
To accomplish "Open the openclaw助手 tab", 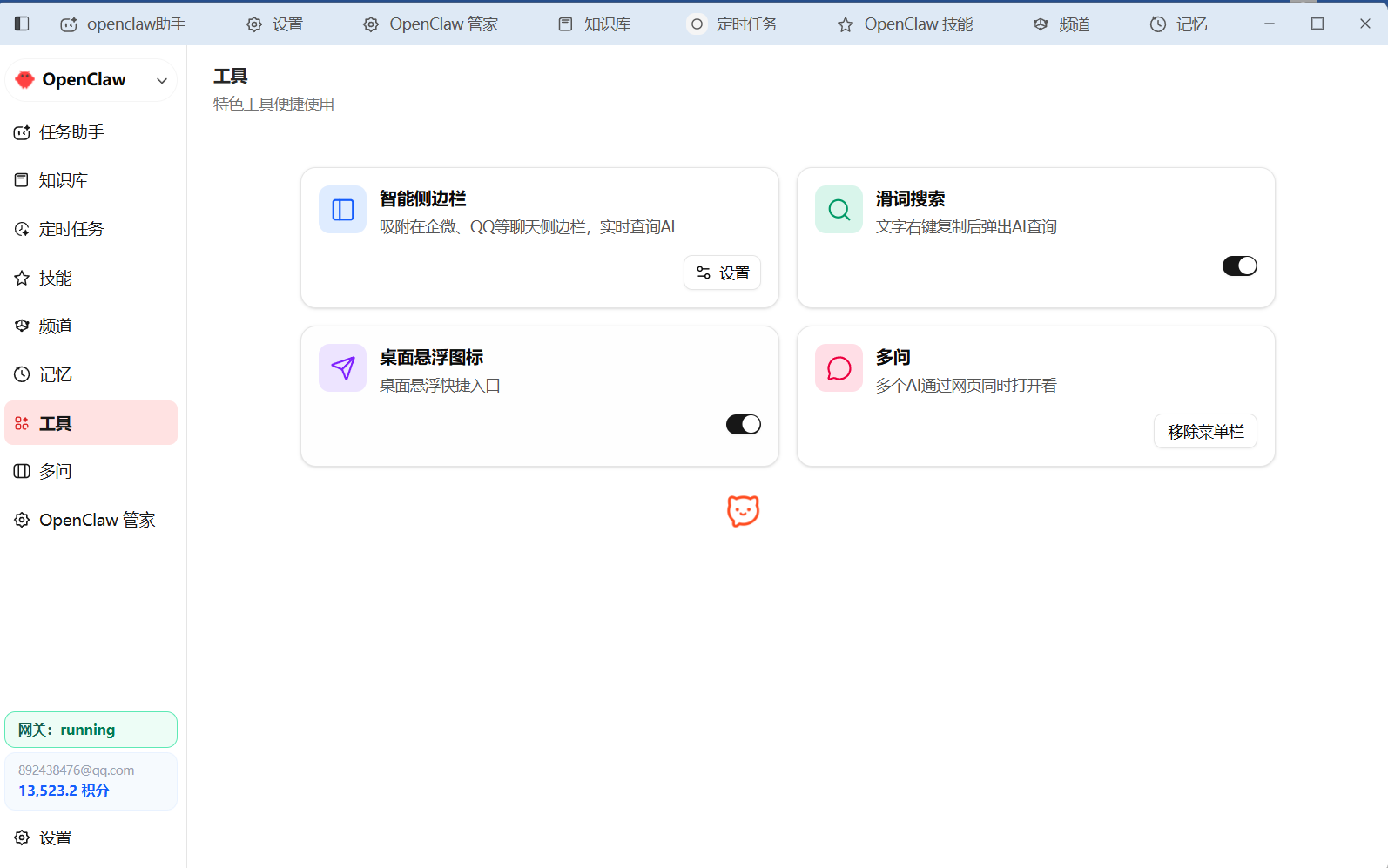I will click(x=123, y=24).
